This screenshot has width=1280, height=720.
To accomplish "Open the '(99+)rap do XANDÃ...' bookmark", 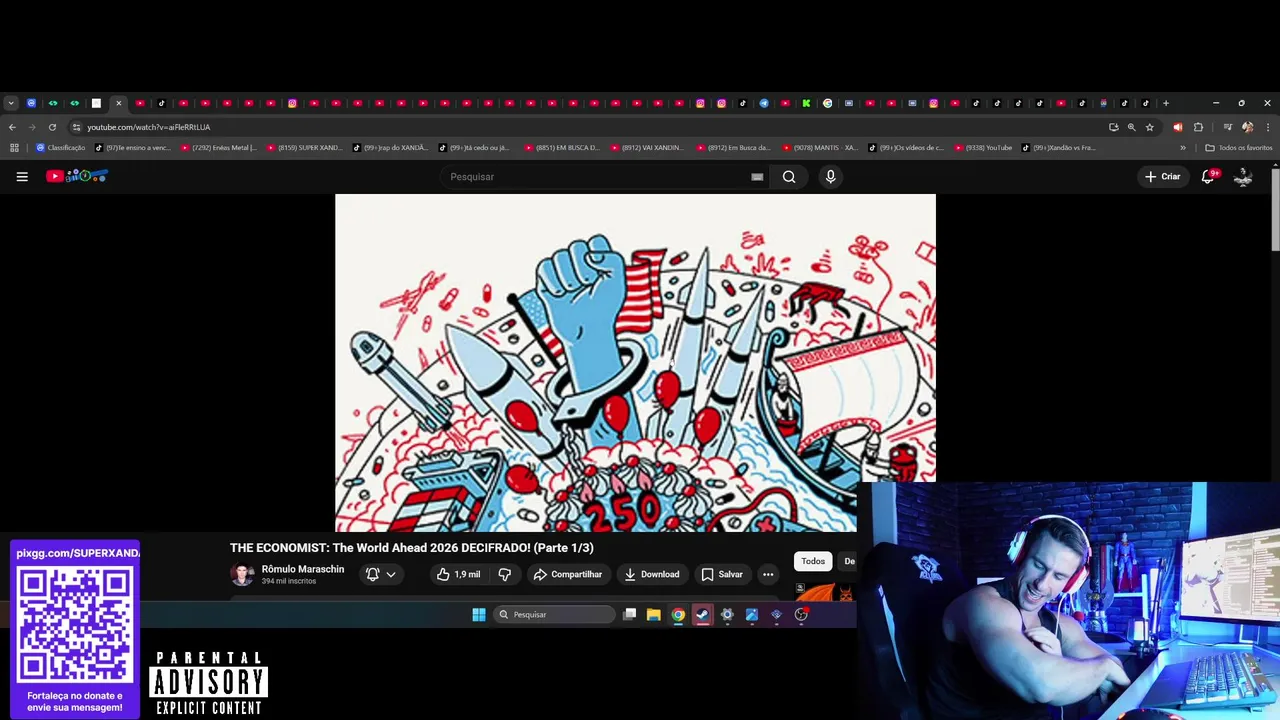I will point(391,148).
